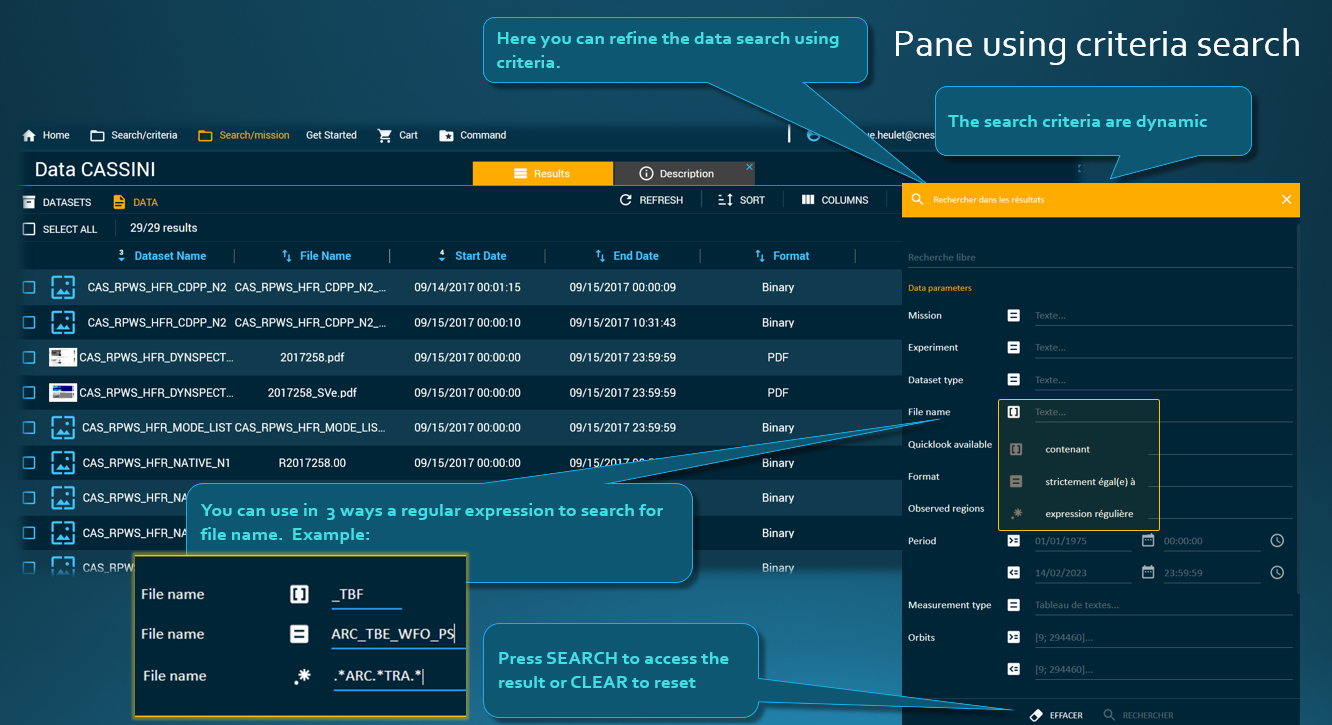Check the row starting 09/14/2017 00:01:15
1332x725 pixels.
pyautogui.click(x=29, y=287)
